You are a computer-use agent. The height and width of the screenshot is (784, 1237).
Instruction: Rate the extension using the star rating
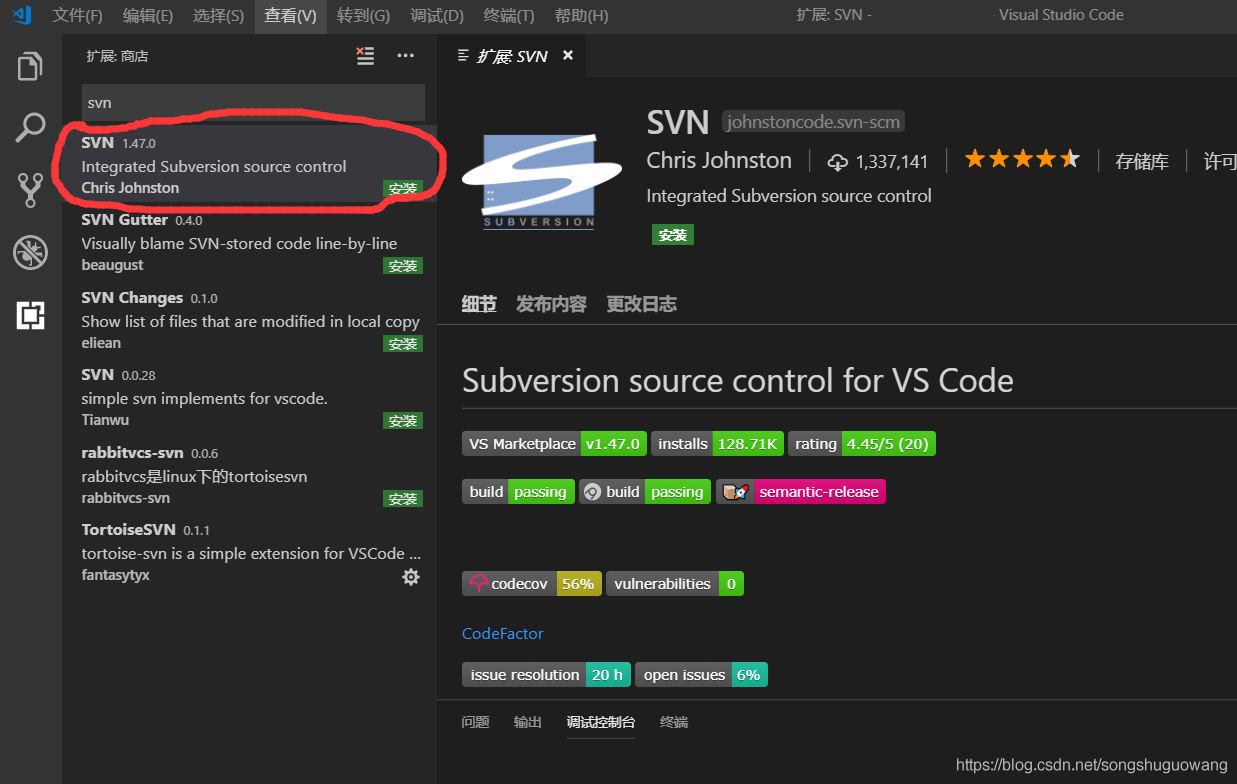[x=1022, y=158]
